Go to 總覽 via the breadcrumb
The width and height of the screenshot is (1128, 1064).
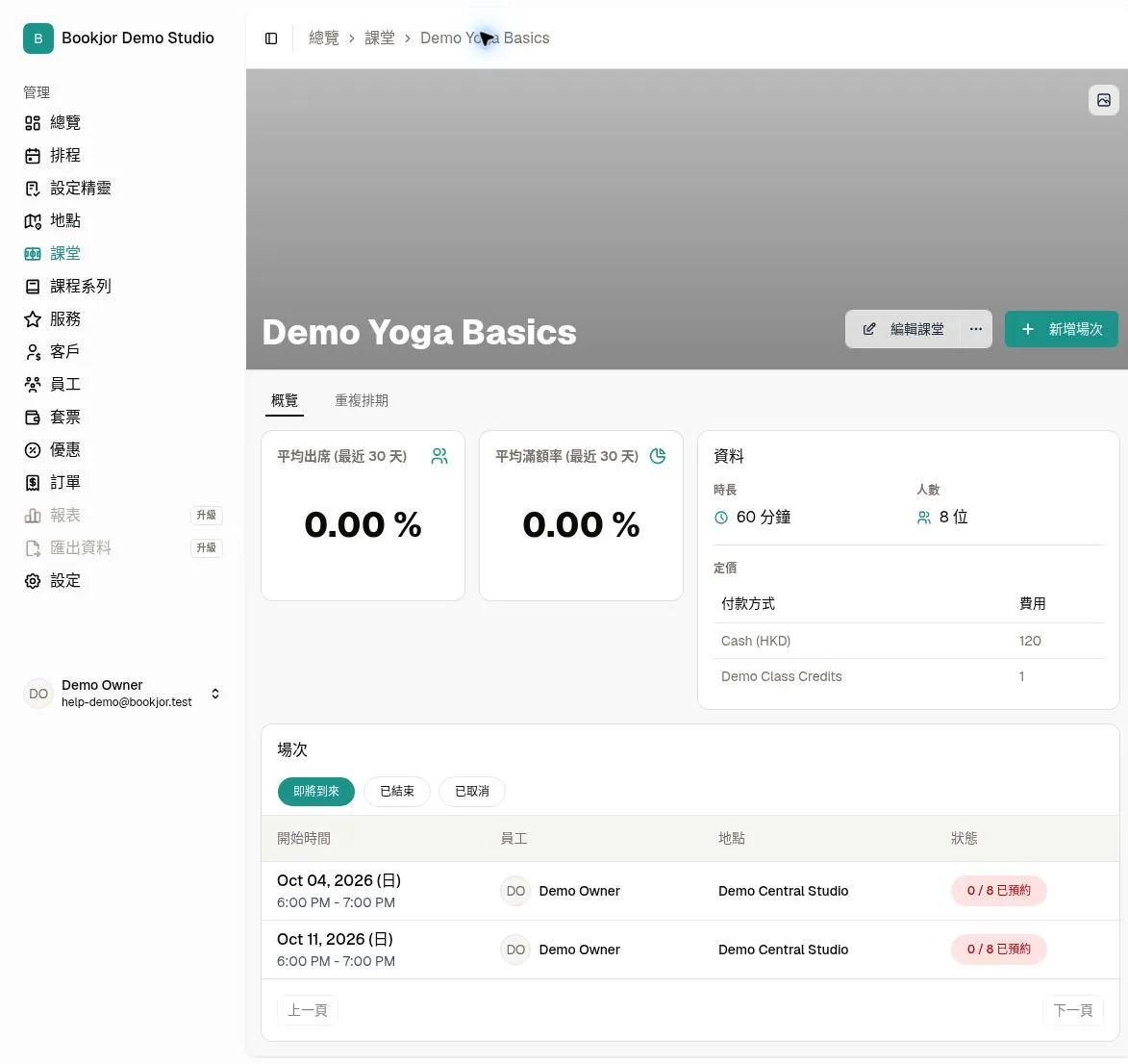click(324, 38)
